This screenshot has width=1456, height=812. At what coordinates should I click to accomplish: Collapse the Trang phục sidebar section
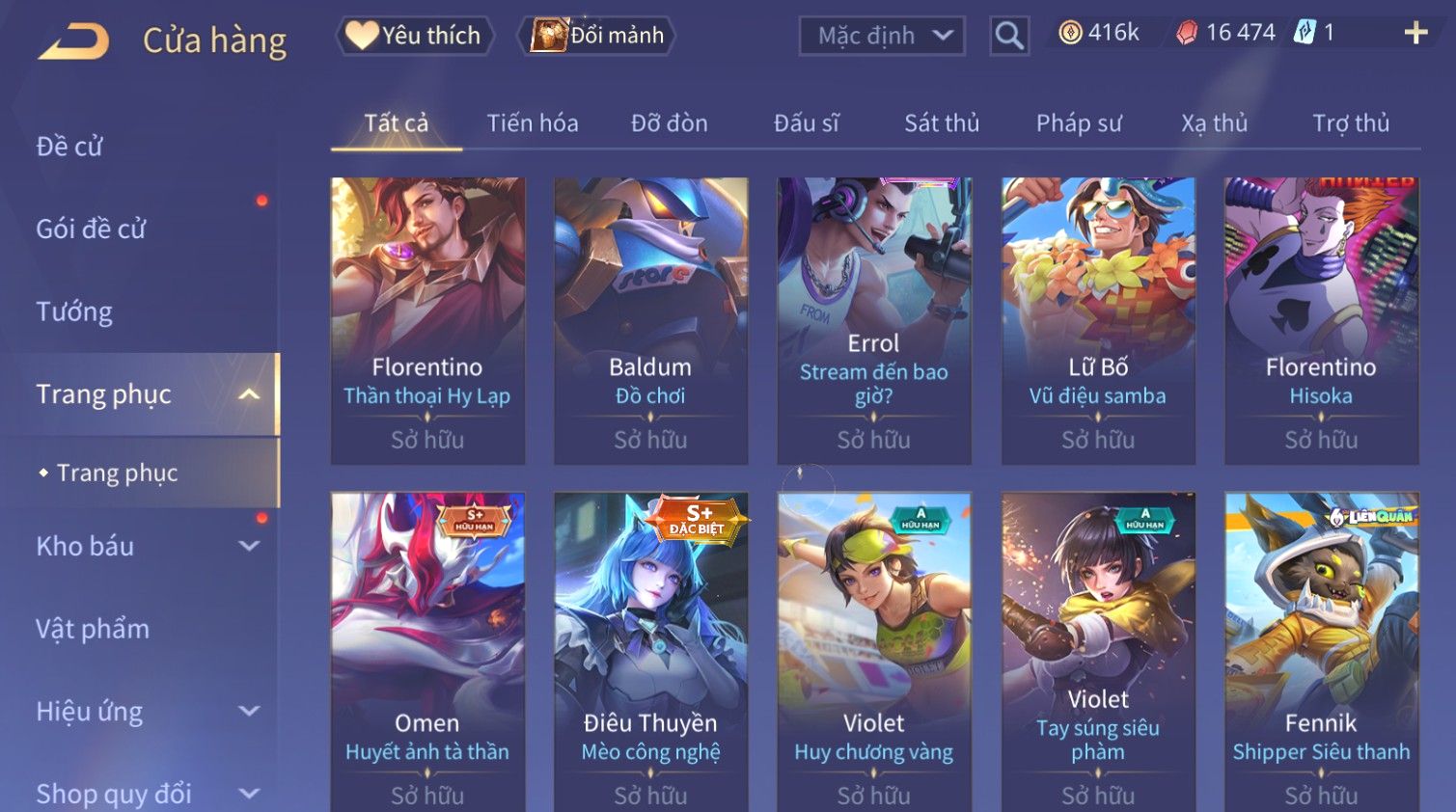pos(249,394)
